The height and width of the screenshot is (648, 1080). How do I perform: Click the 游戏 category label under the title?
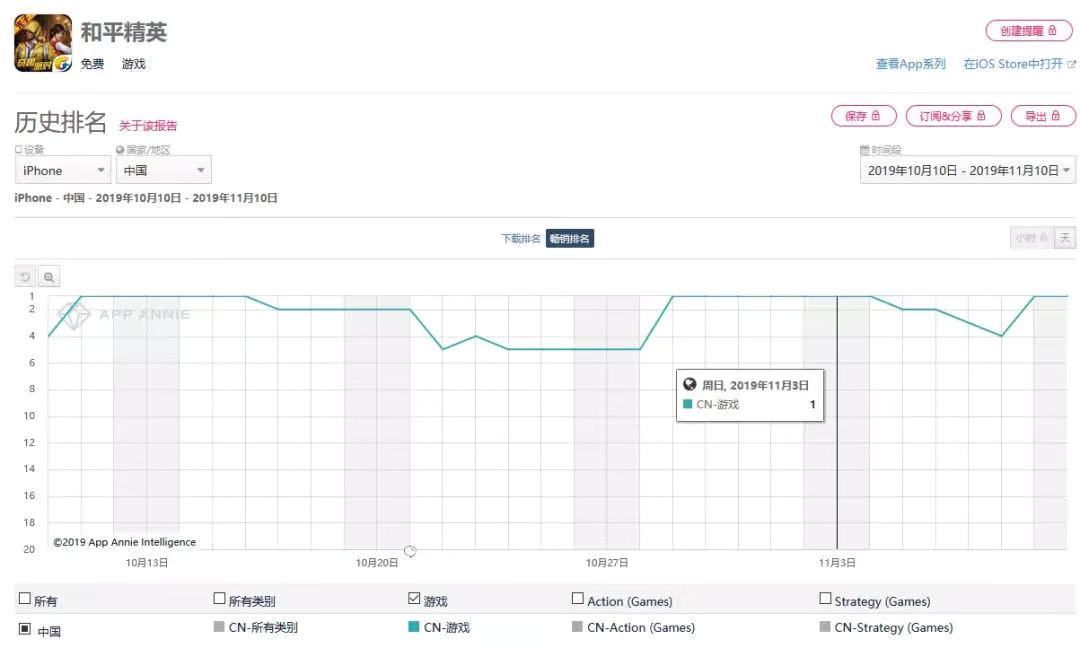[134, 64]
